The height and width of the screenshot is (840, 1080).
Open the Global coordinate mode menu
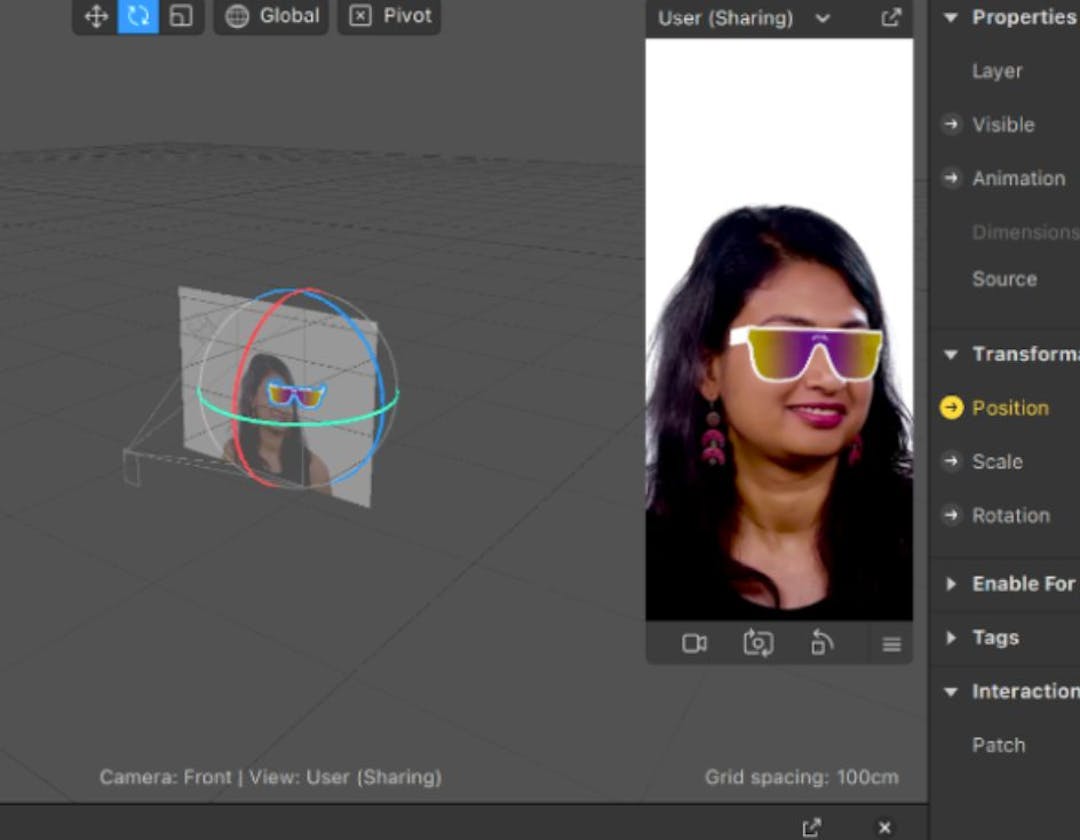(x=270, y=16)
